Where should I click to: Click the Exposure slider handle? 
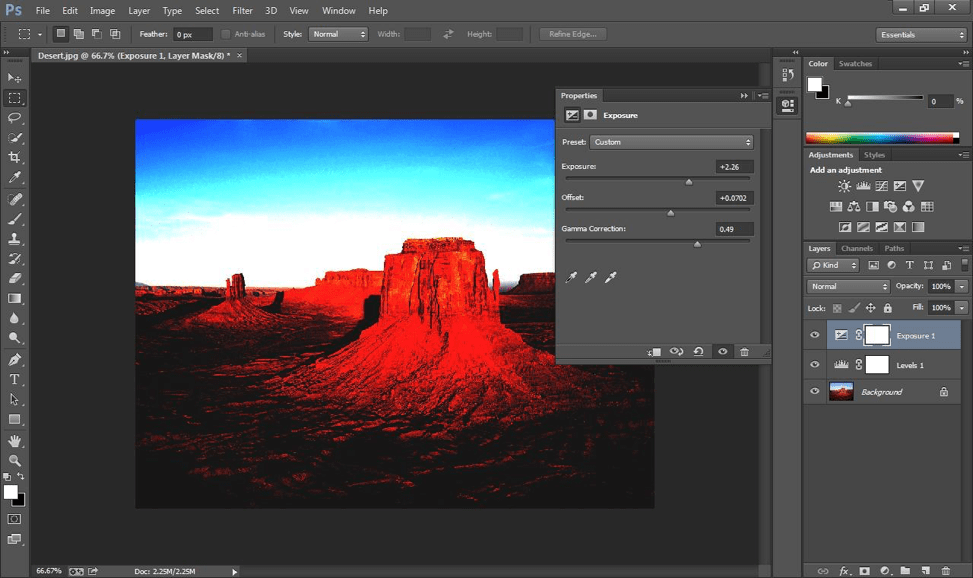pos(688,182)
